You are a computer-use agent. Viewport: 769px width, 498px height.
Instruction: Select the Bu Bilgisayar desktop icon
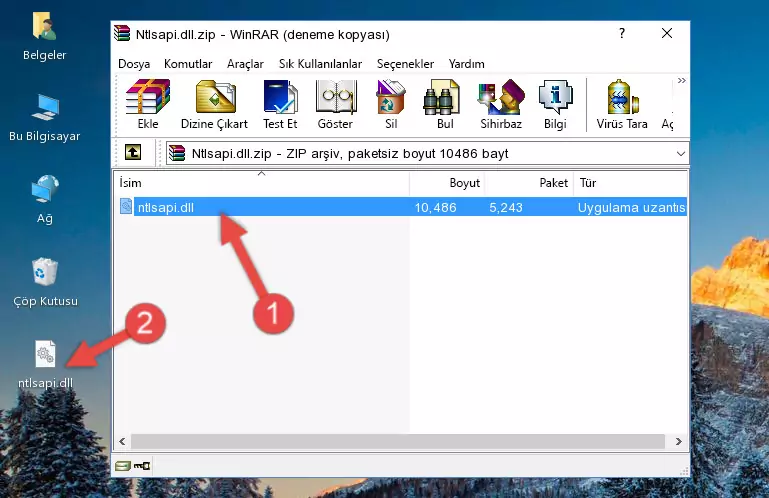click(x=45, y=118)
